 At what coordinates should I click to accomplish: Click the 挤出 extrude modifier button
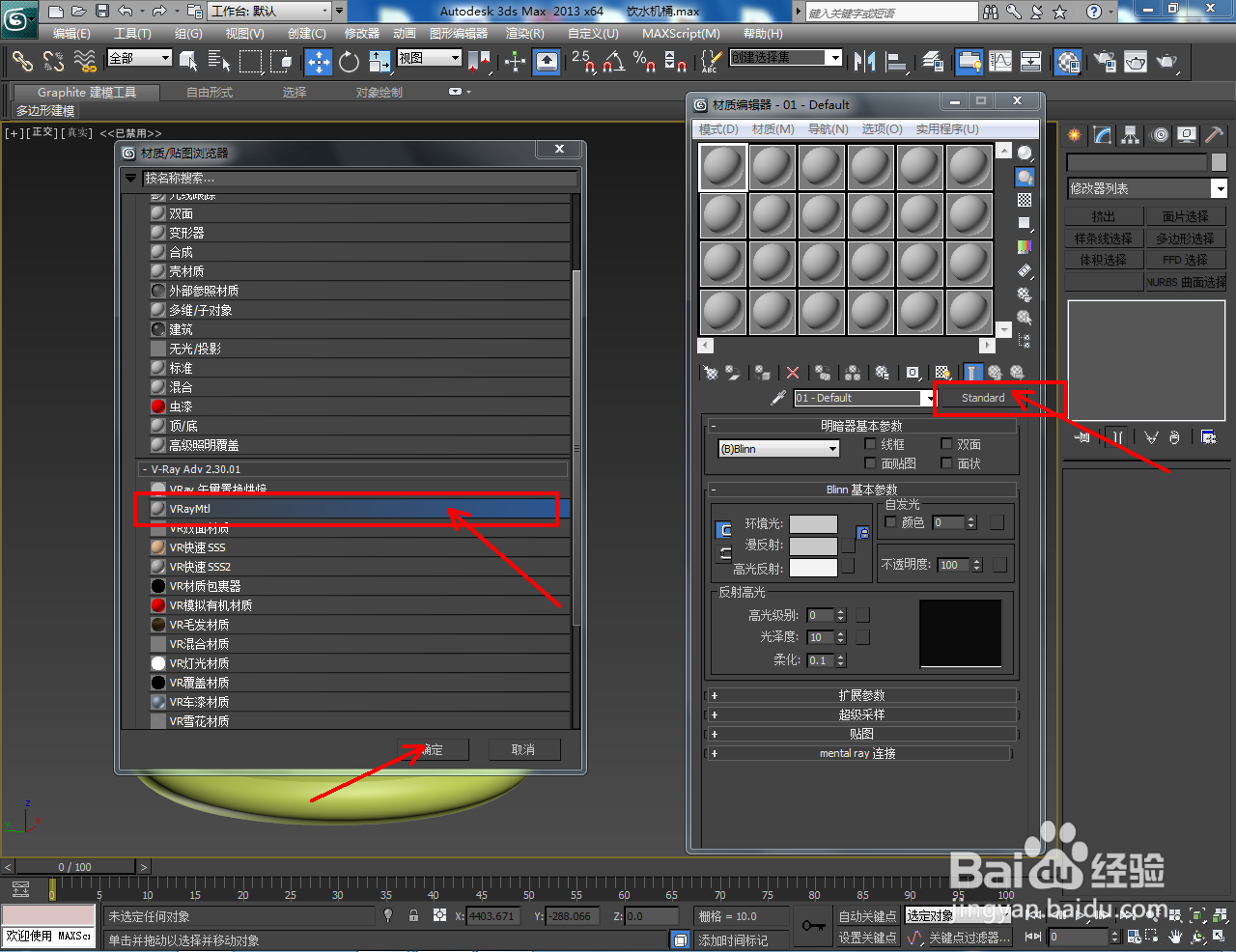[x=1104, y=217]
